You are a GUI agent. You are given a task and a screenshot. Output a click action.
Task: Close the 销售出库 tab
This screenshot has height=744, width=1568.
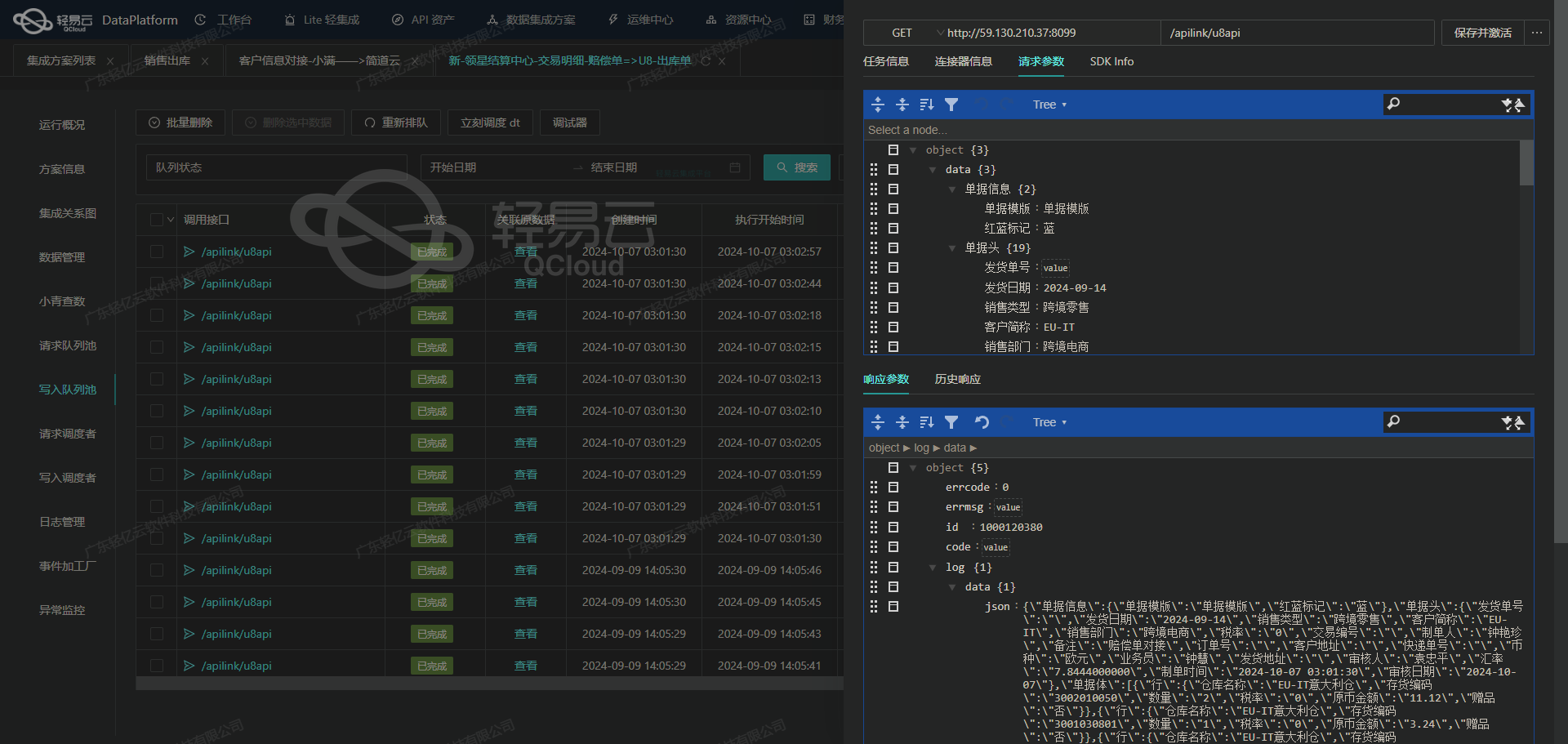(x=205, y=61)
